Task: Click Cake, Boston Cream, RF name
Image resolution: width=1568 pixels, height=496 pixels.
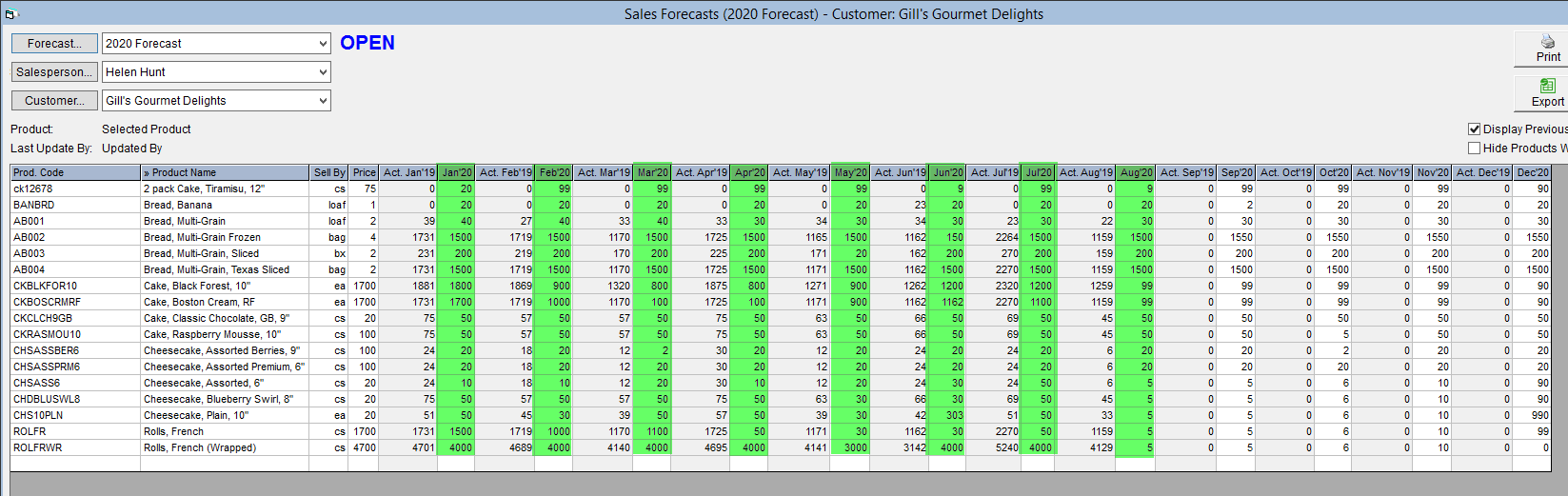Action: (x=225, y=302)
